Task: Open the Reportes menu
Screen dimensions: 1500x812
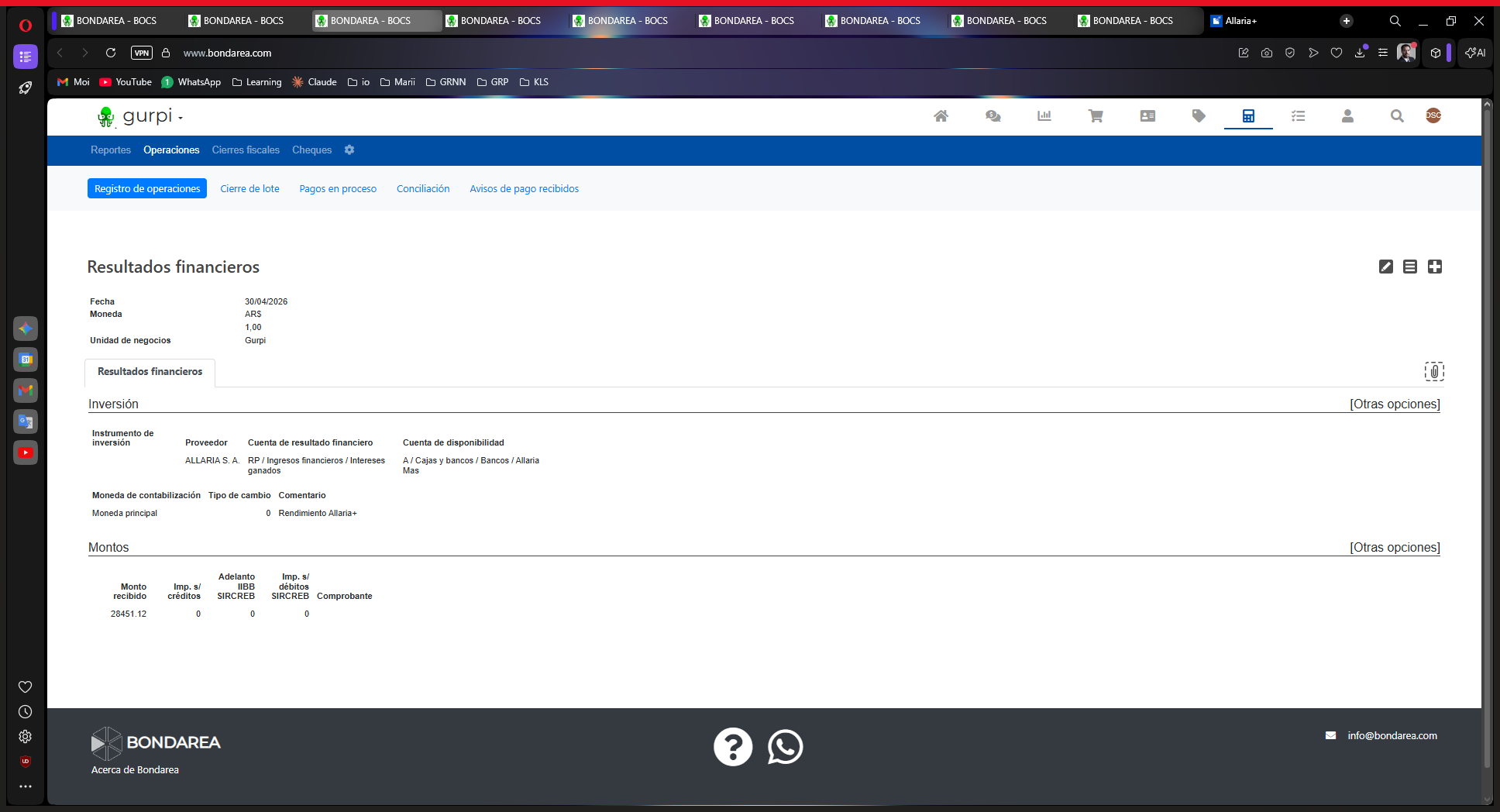Action: click(111, 150)
